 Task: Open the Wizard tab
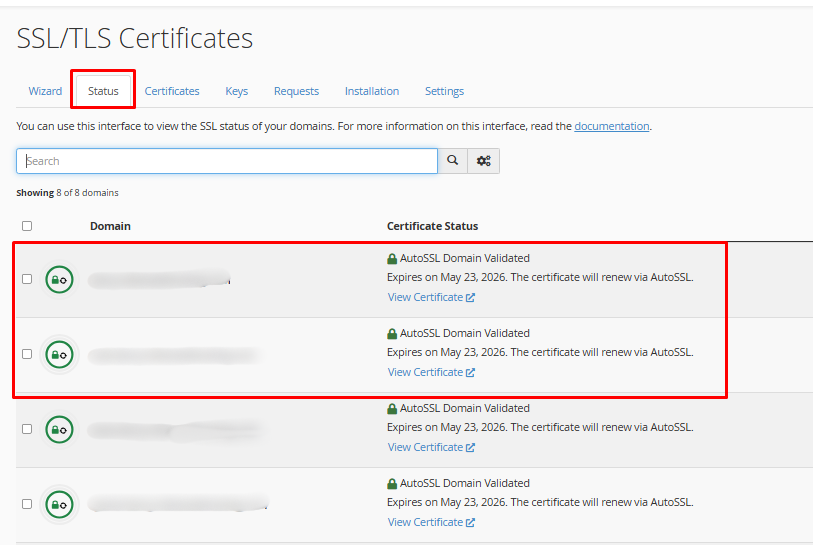tap(45, 91)
